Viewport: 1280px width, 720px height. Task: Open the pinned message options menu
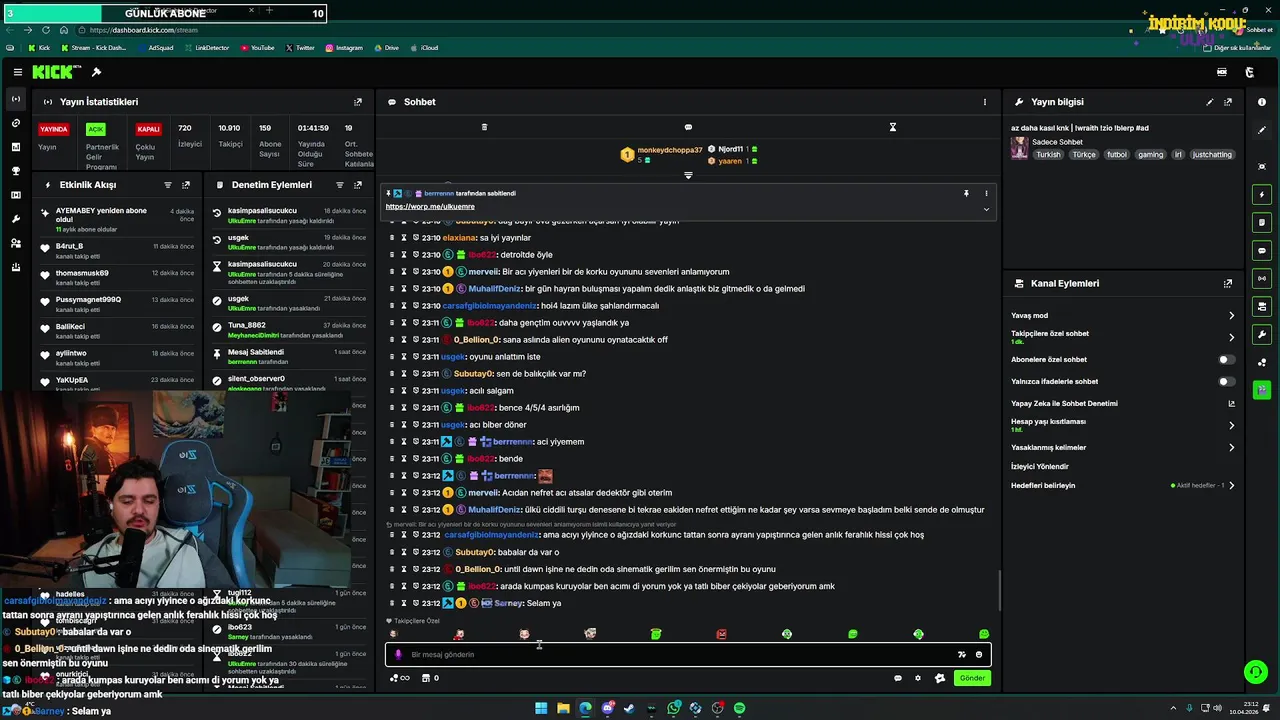[x=986, y=193]
